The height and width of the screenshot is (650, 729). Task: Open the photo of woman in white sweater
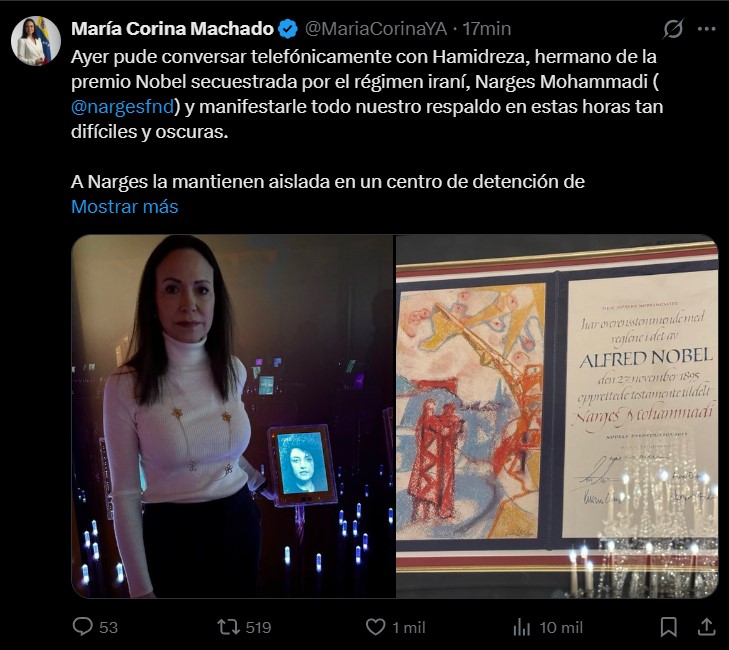(232, 416)
